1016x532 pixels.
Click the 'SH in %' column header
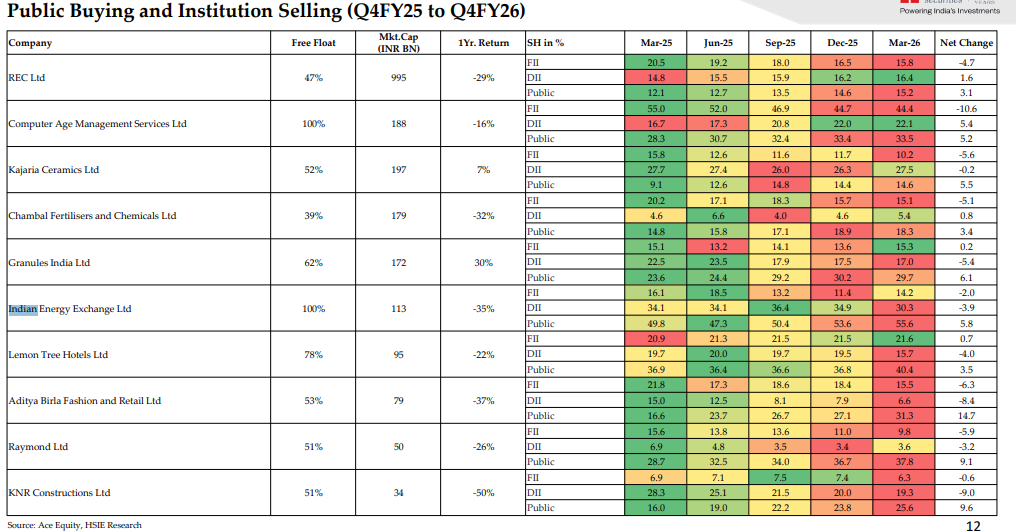point(545,43)
